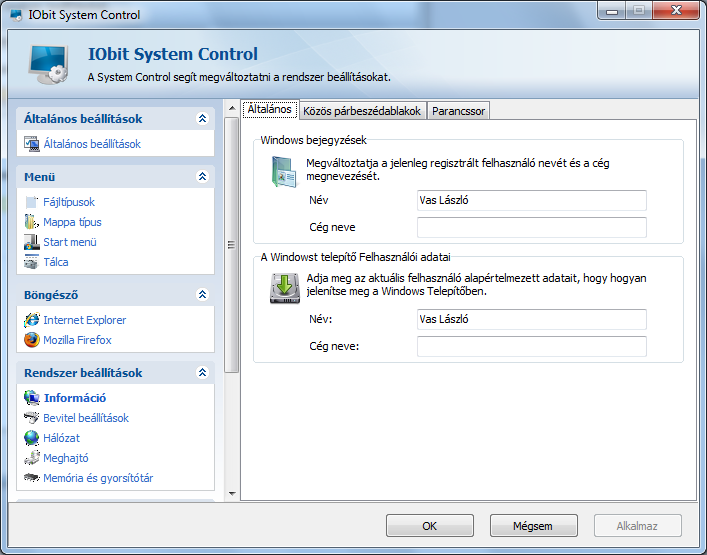Screen dimensions: 707x555
Task: Click the Windows telepítő green arrow icon
Action: pyautogui.click(x=285, y=288)
